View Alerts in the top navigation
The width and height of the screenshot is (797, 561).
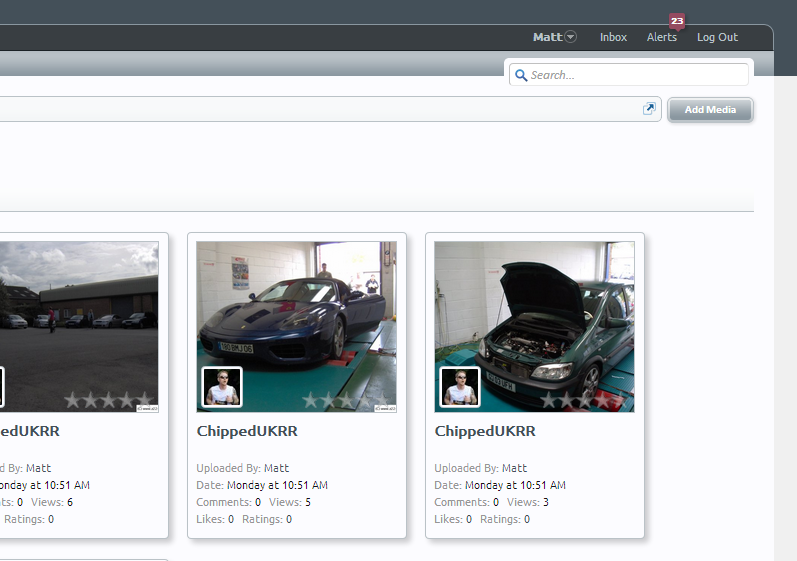[x=661, y=37]
